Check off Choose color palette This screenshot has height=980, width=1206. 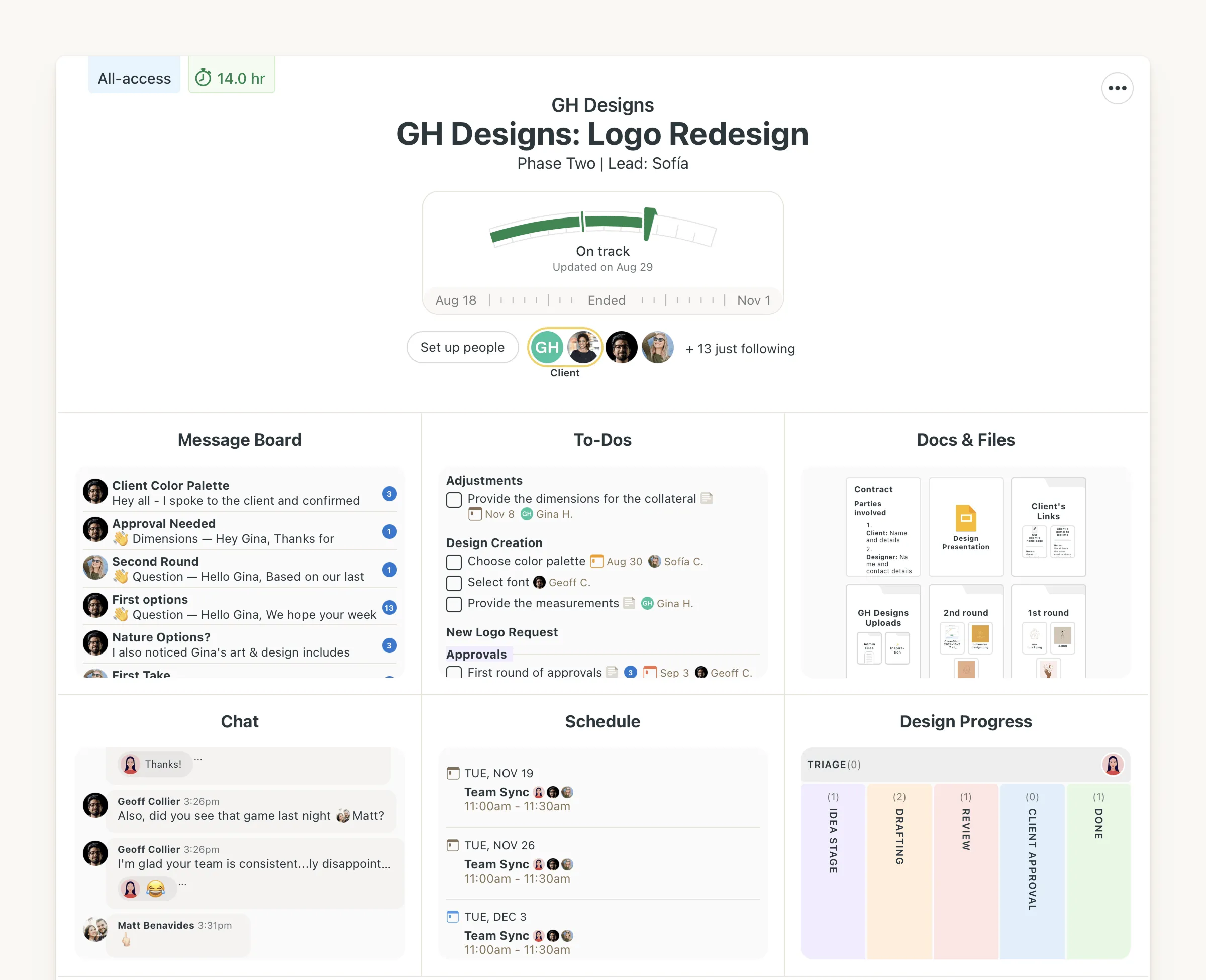click(454, 562)
